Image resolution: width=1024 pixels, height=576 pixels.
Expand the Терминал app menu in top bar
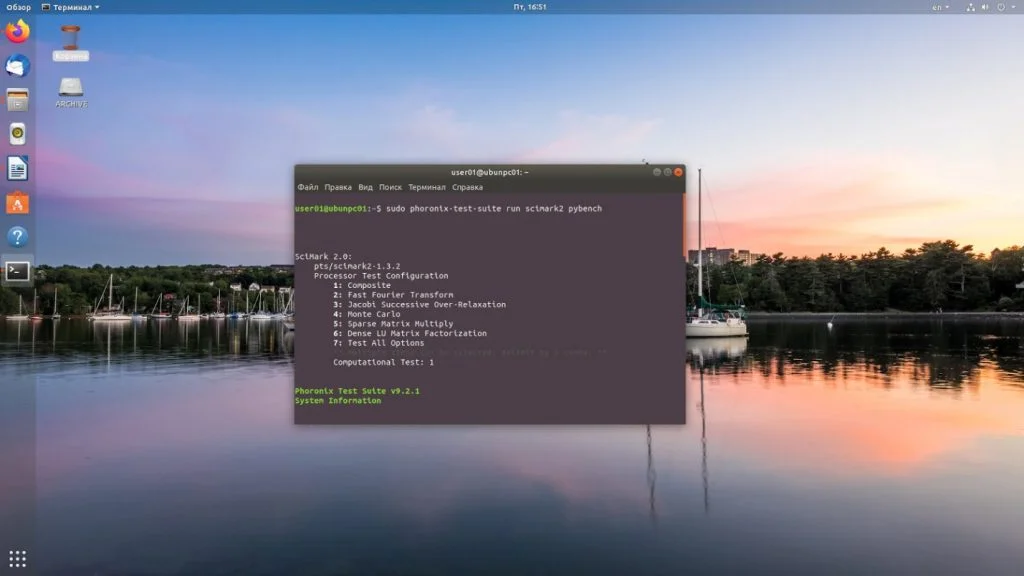coord(70,7)
